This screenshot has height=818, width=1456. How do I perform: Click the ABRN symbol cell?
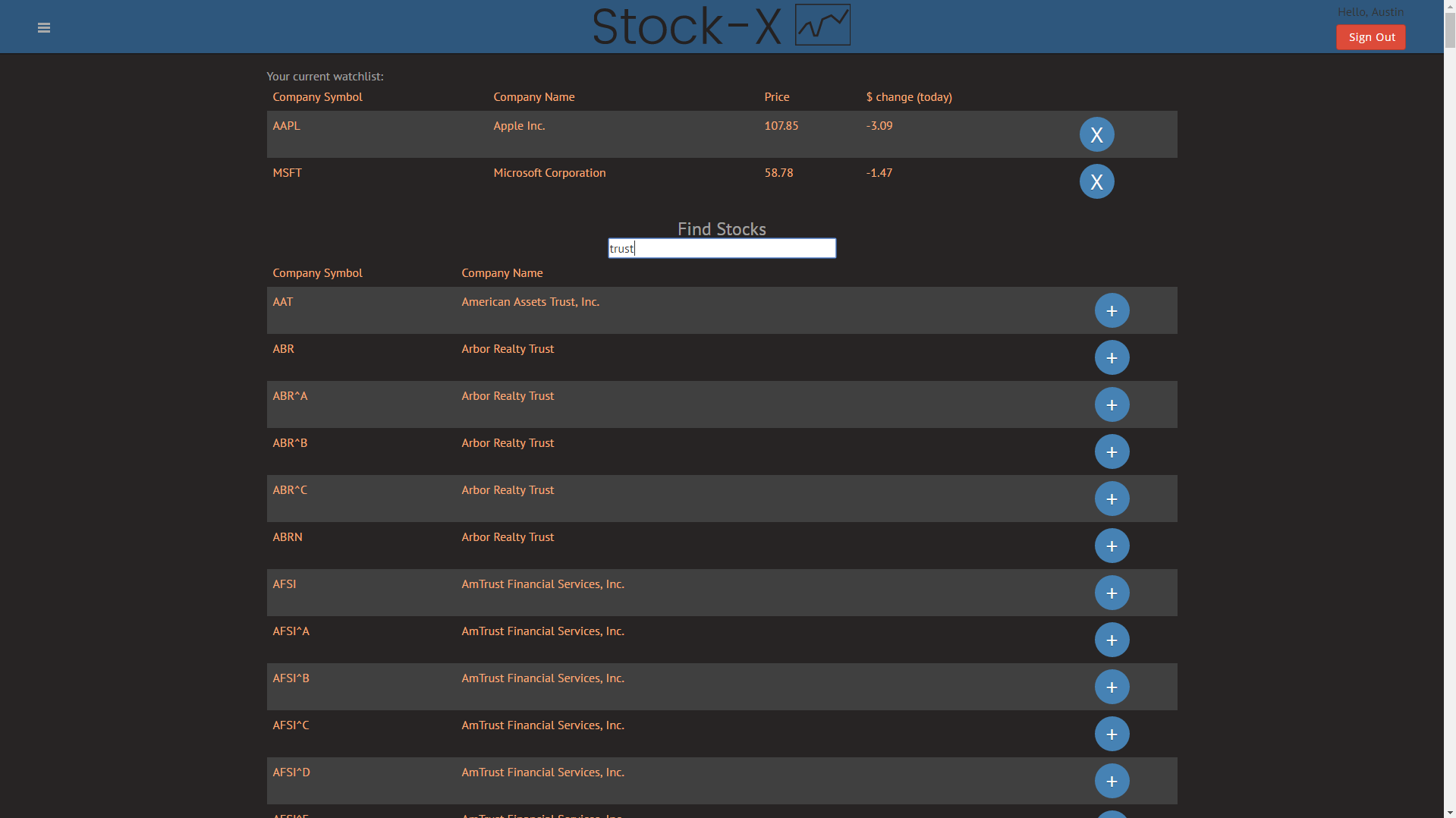pos(287,537)
